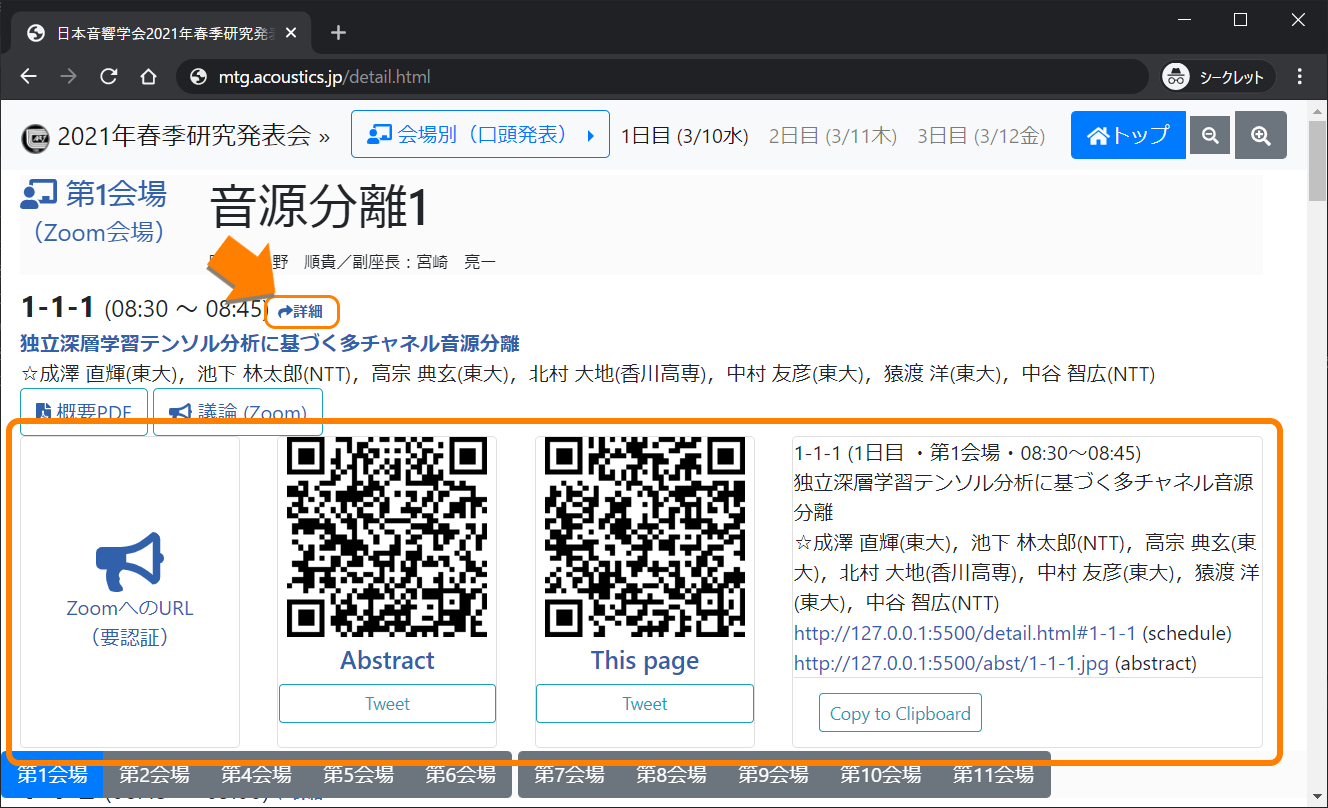Switch to 3日目 (3/12金) schedule
Image resolution: width=1328 pixels, height=808 pixels.
point(981,136)
